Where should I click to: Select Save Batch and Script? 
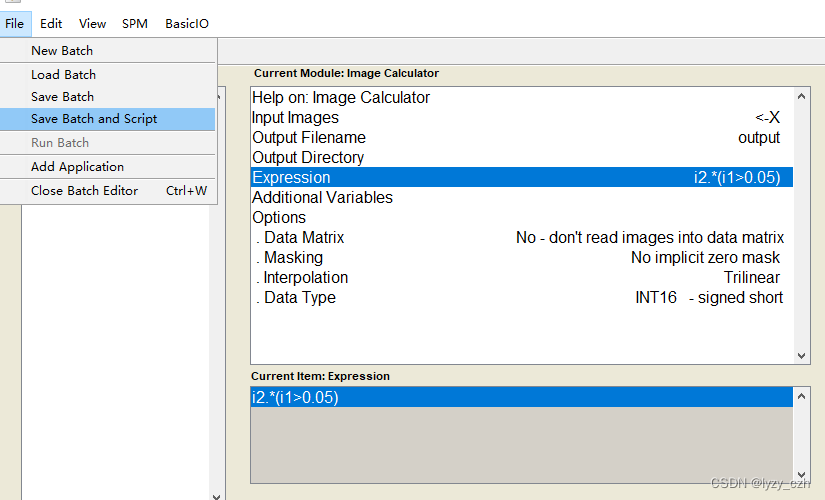click(x=94, y=118)
